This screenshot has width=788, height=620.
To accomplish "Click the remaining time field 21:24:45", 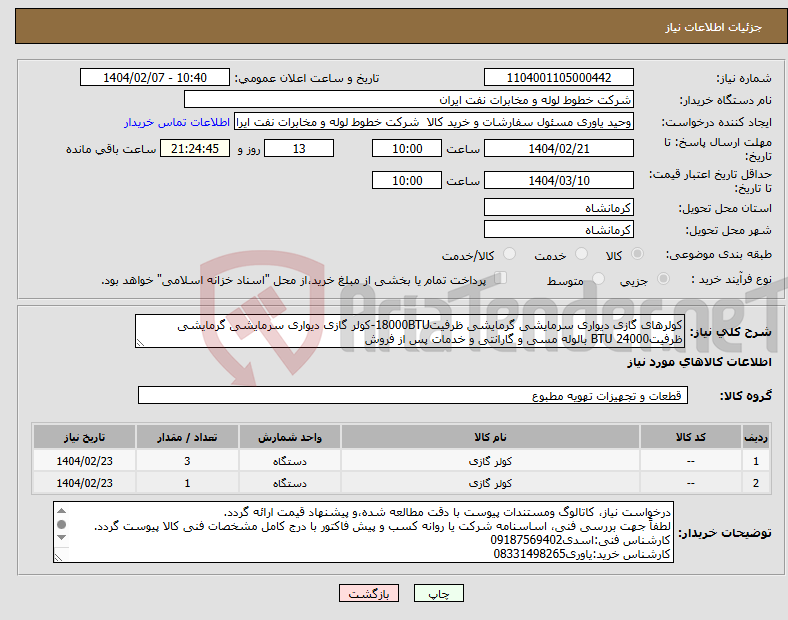I will [195, 148].
